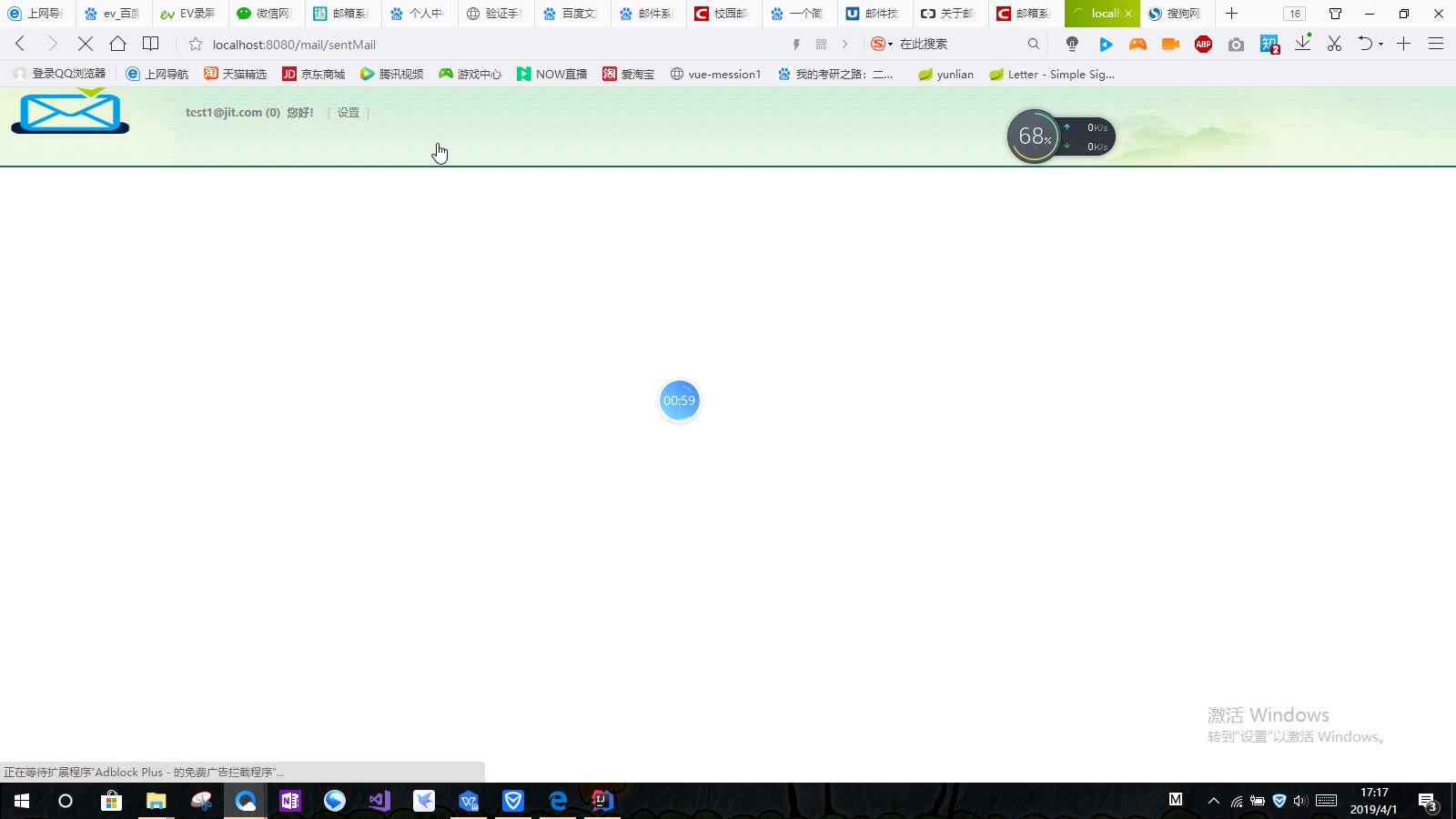Open the browser skin shirt icon
This screenshot has height=819, width=1456.
pyautogui.click(x=1335, y=14)
